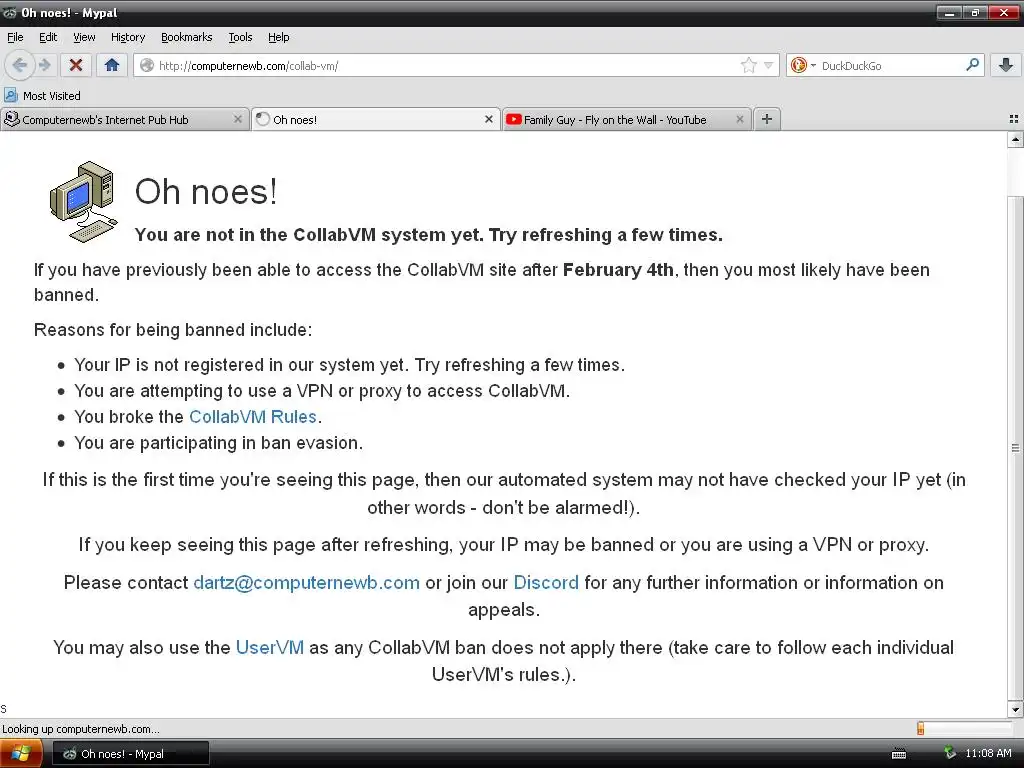Click the status bar progress indicator
Image resolution: width=1024 pixels, height=768 pixels.
[964, 729]
